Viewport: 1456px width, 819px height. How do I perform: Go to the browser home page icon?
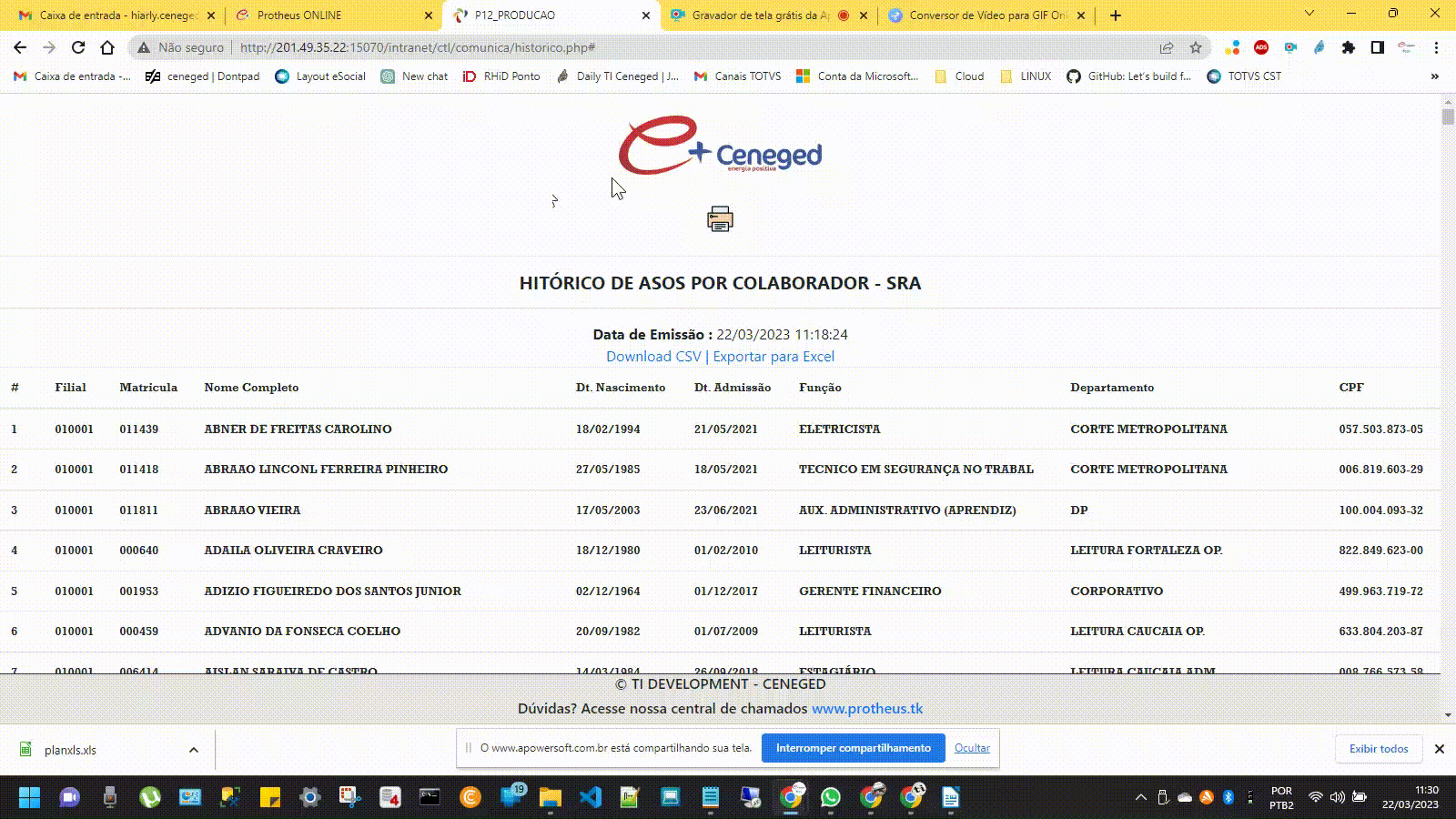[x=107, y=47]
